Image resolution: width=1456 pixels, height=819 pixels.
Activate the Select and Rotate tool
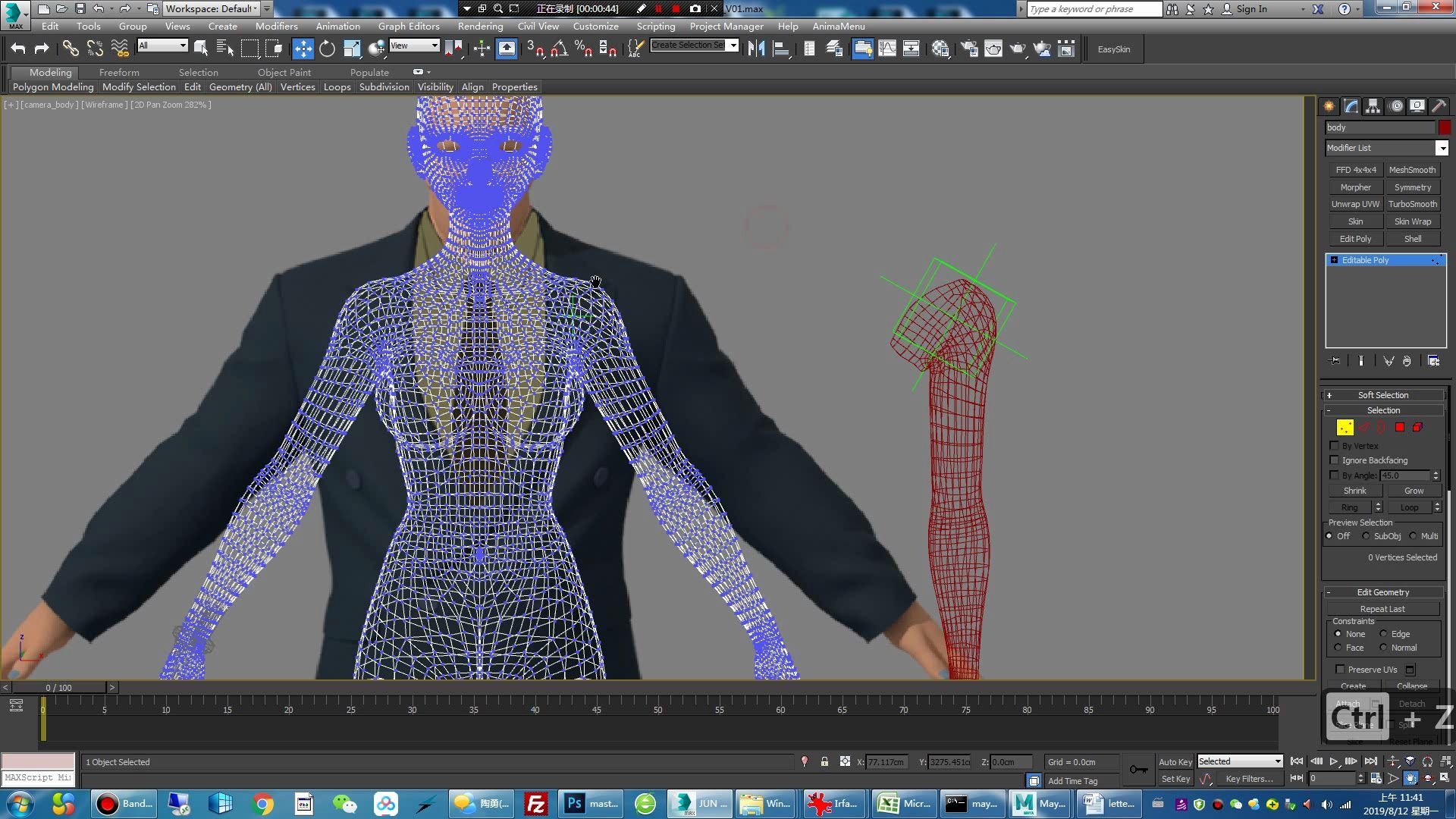(327, 49)
